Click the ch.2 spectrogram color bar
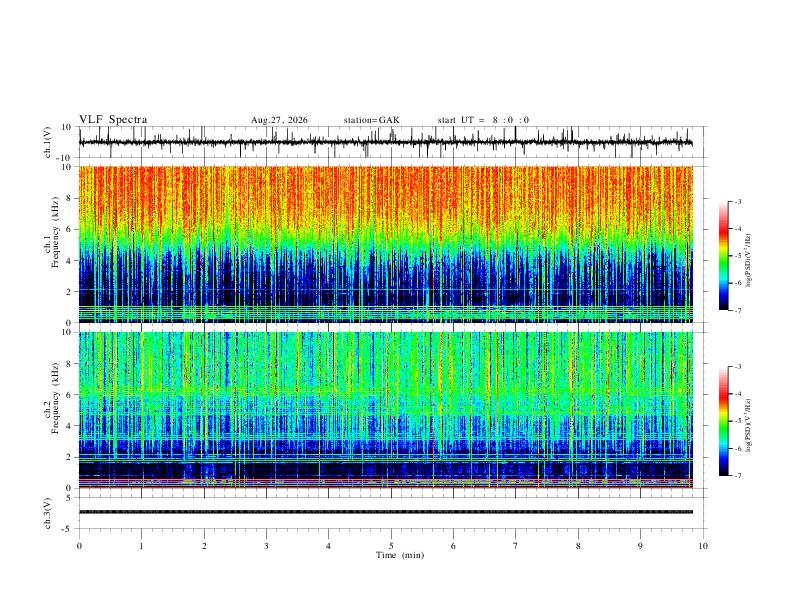 [724, 421]
